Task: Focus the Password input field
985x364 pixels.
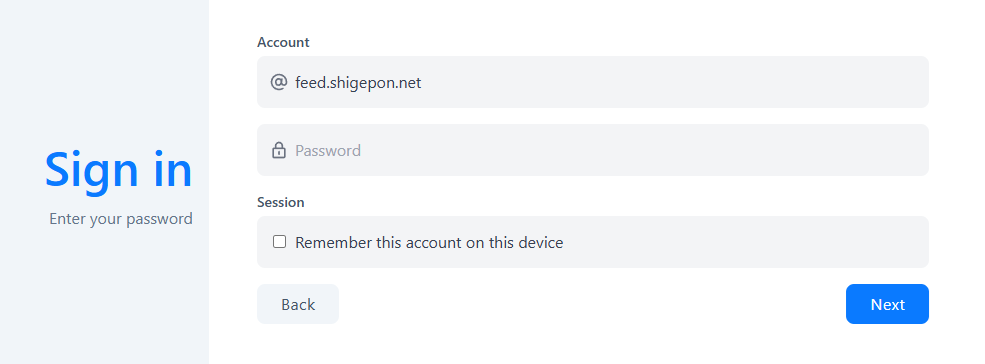Action: pyautogui.click(x=592, y=150)
